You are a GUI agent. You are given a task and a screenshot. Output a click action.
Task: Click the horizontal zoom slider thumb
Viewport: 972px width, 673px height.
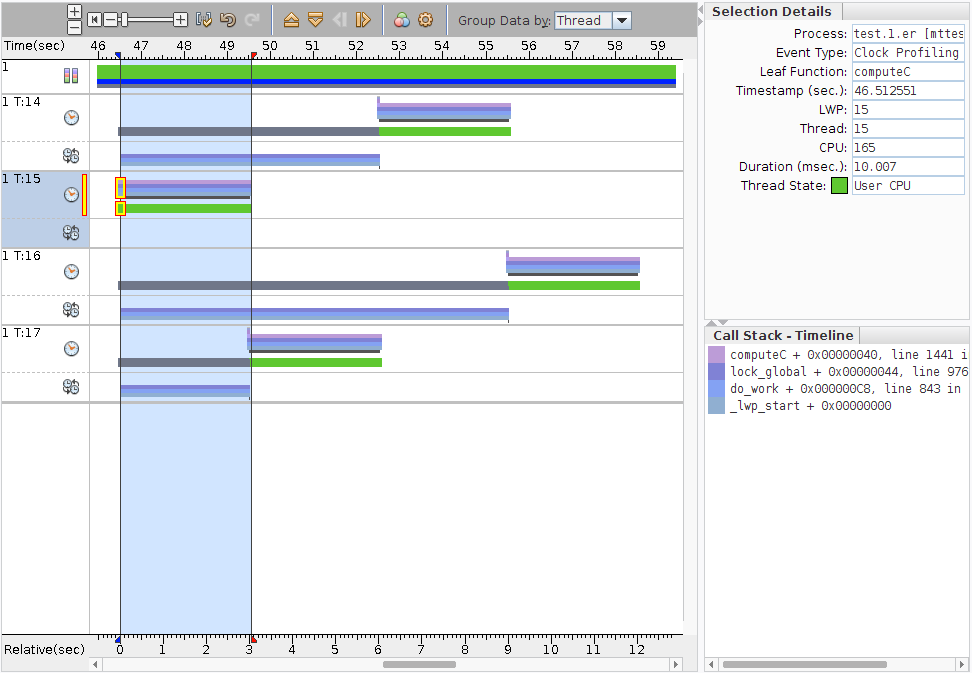click(x=125, y=20)
